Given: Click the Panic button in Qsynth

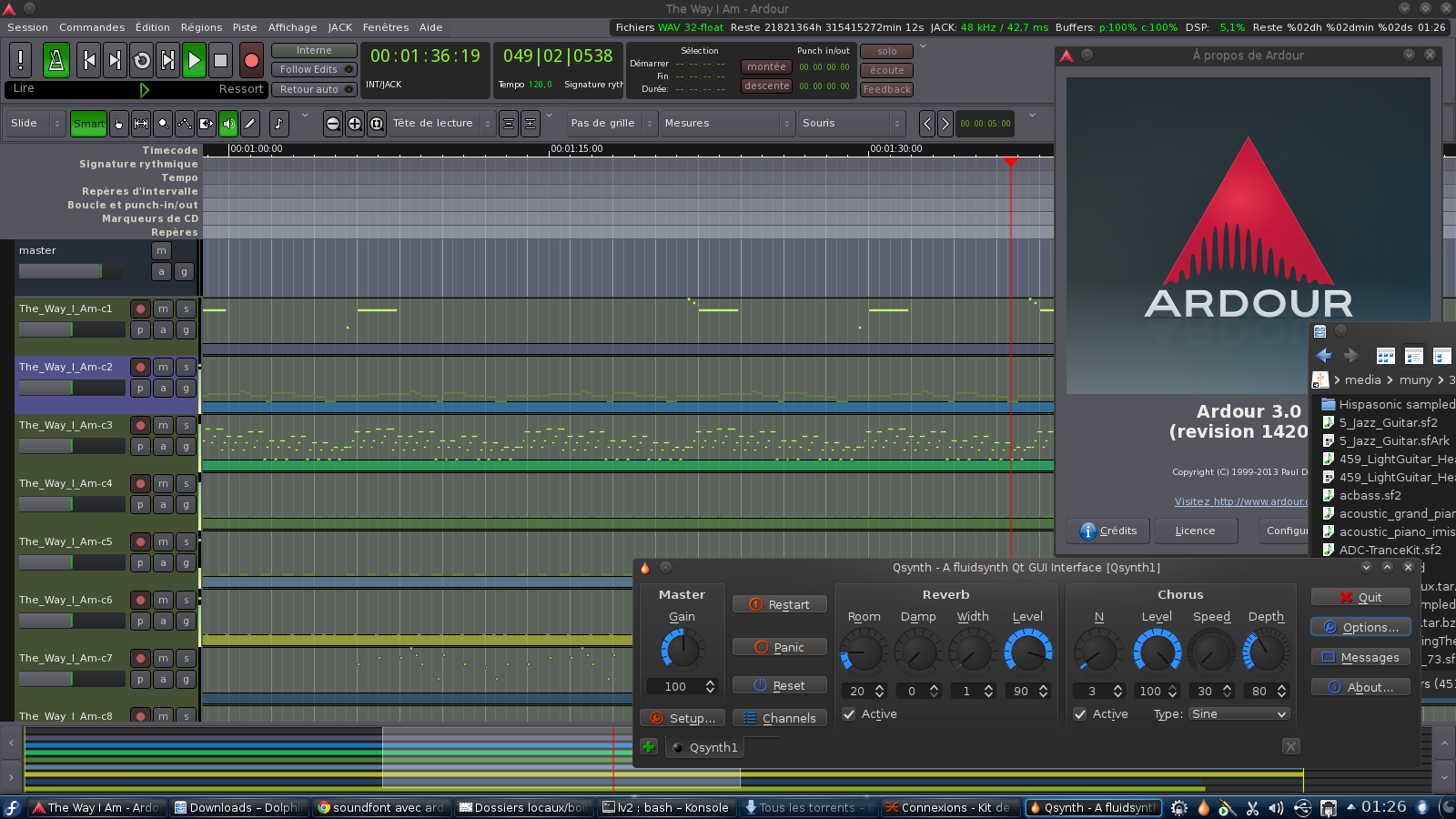Looking at the screenshot, I should tap(780, 647).
